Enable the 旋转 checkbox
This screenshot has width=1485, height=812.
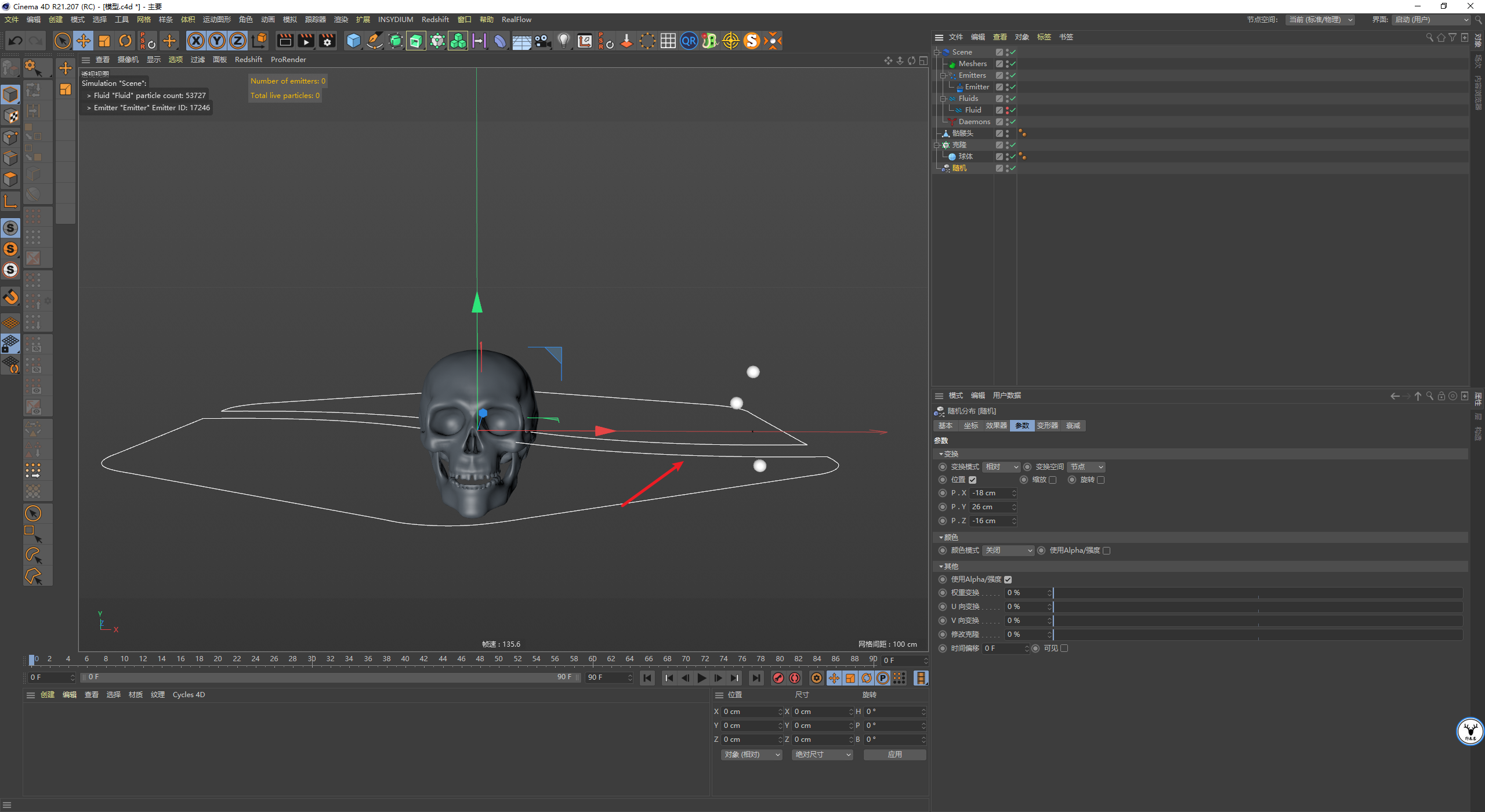1100,480
